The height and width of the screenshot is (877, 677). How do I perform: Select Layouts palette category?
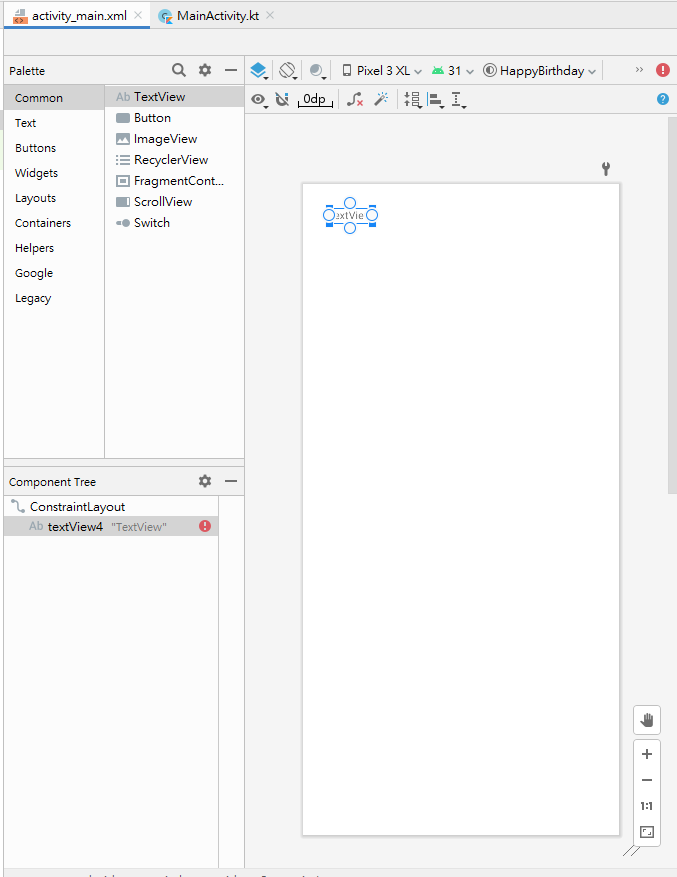[x=54, y=198]
